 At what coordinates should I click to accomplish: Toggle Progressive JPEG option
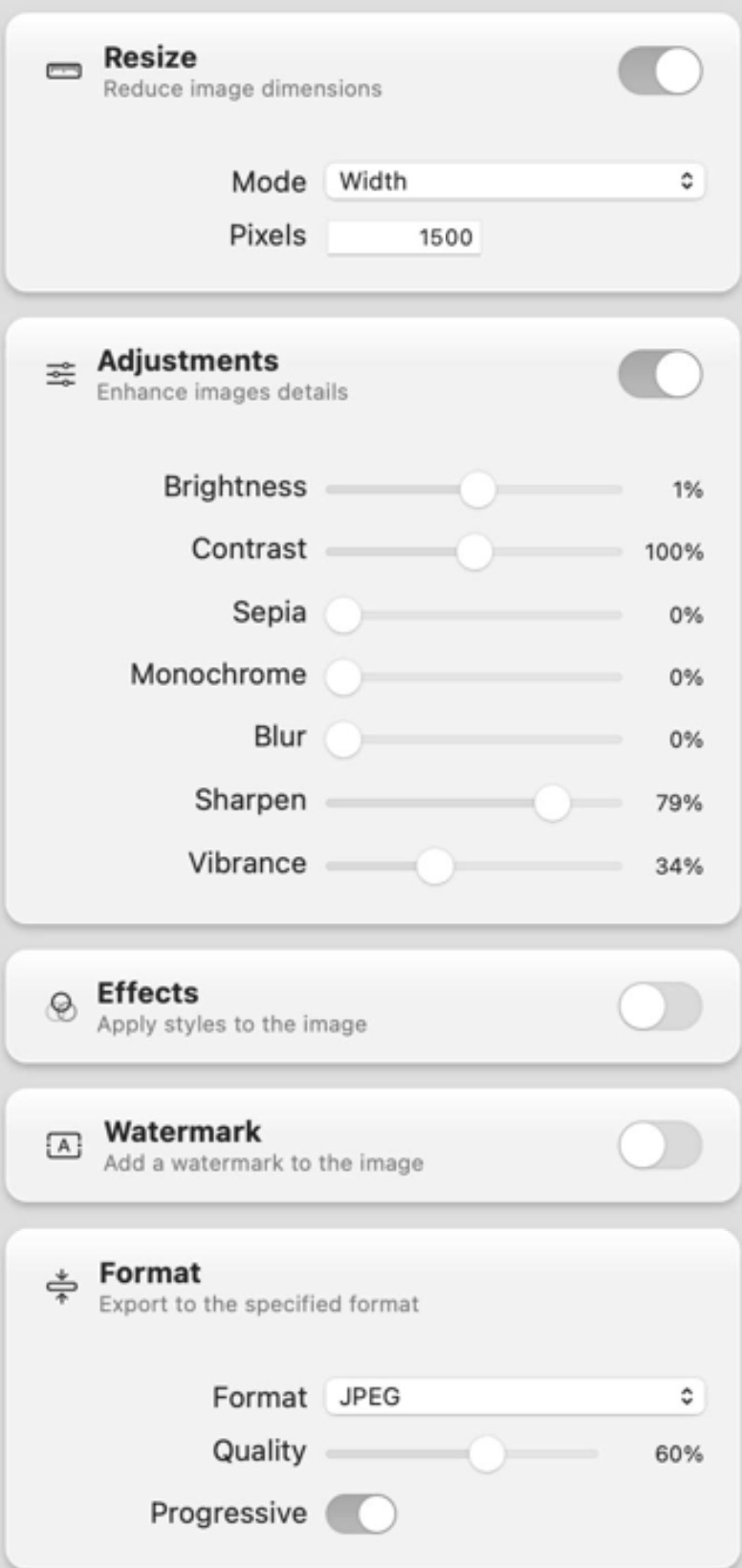pos(360,1513)
